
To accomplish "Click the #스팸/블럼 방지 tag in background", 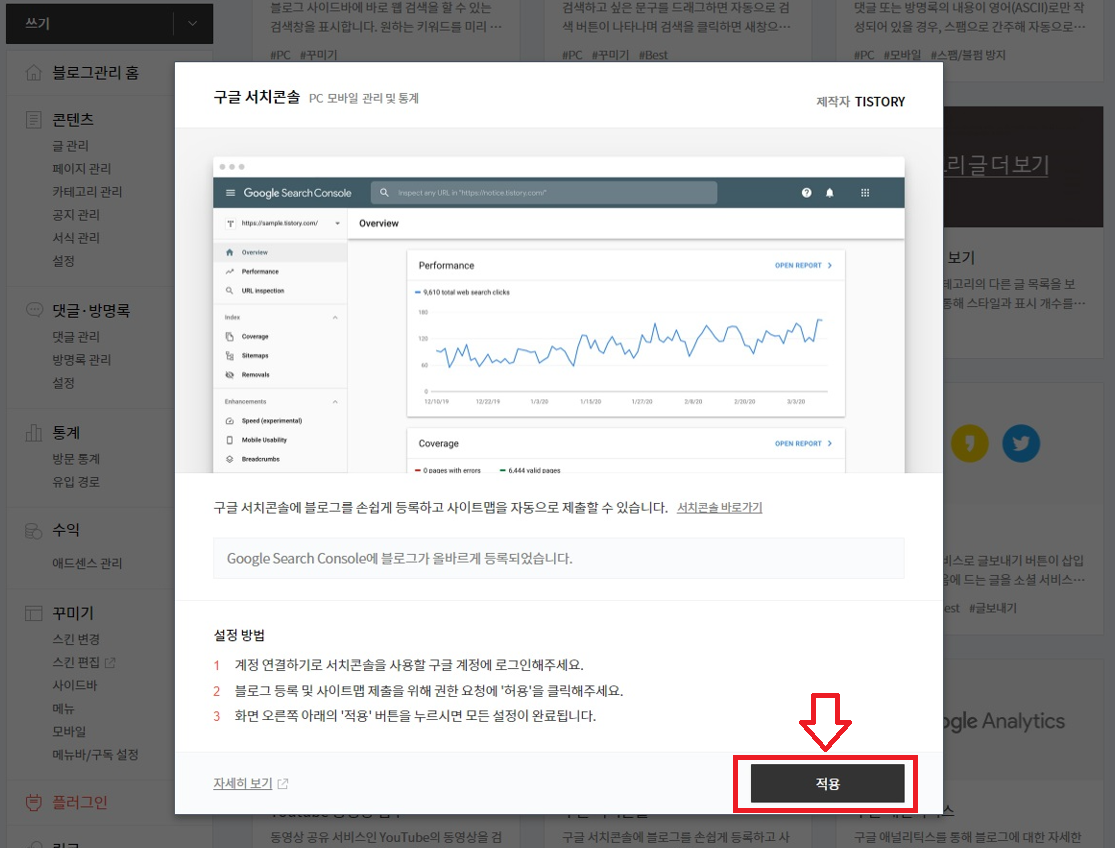I will [968, 55].
